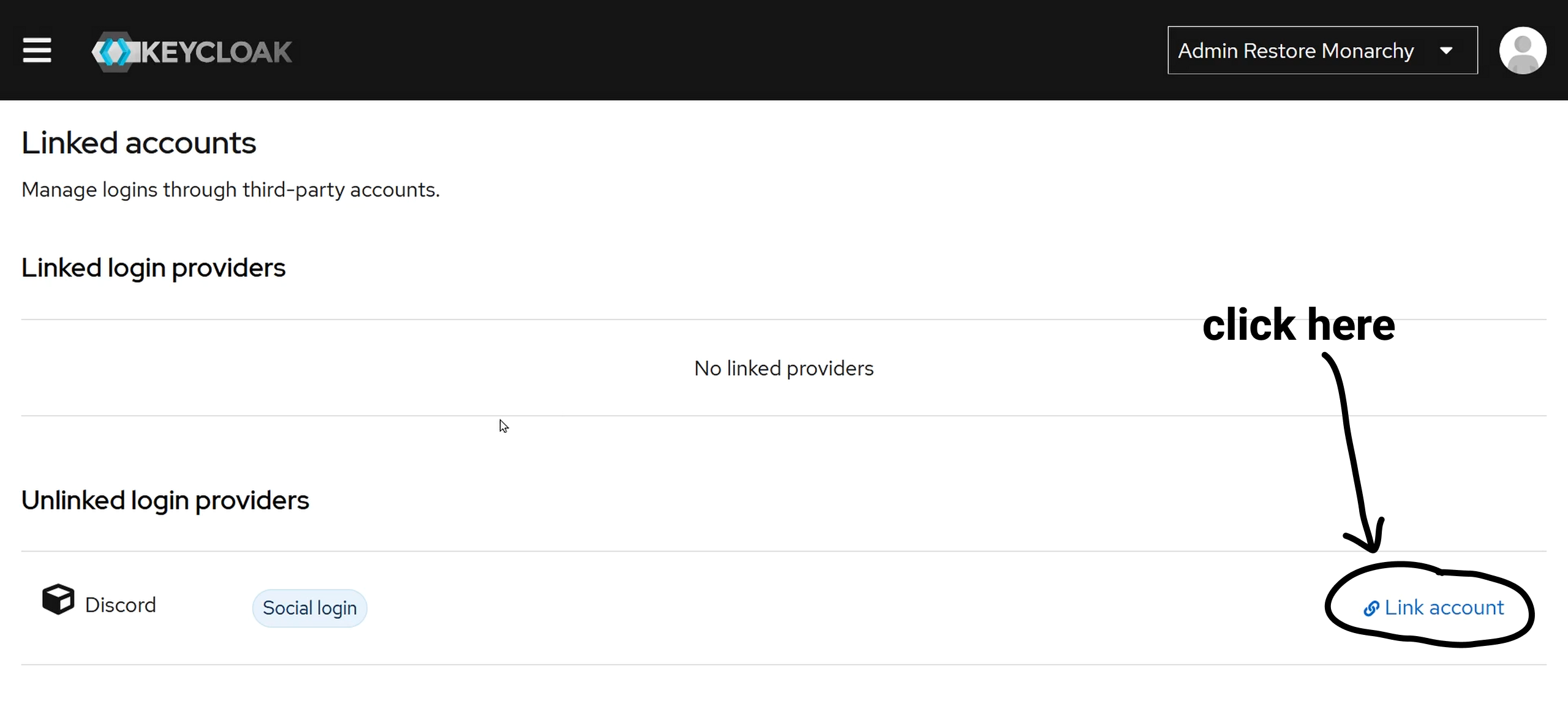
Task: Click the Discord provider name
Action: point(121,605)
